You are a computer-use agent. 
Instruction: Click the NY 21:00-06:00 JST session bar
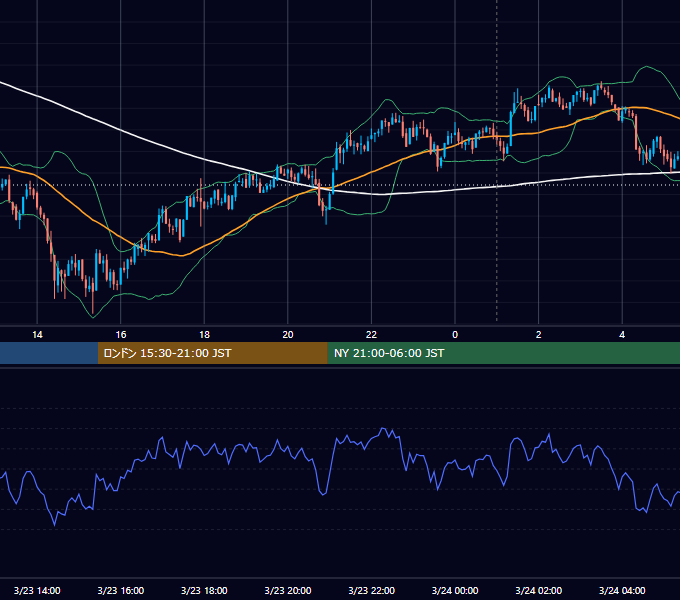(x=503, y=353)
